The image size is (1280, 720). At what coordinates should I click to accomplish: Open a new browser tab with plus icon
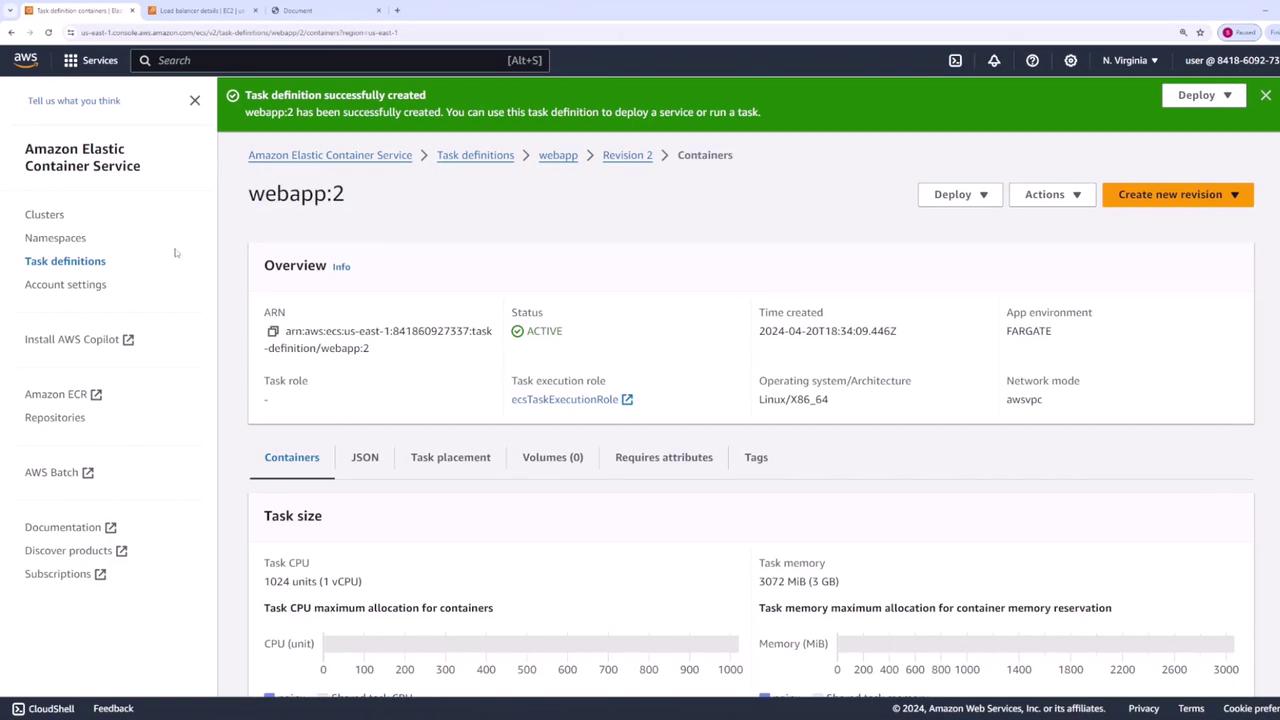397,10
